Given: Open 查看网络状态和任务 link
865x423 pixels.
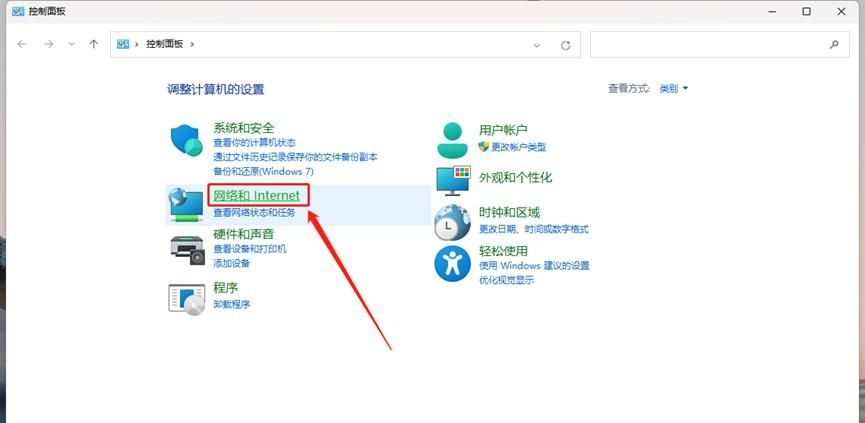Looking at the screenshot, I should coord(254,212).
